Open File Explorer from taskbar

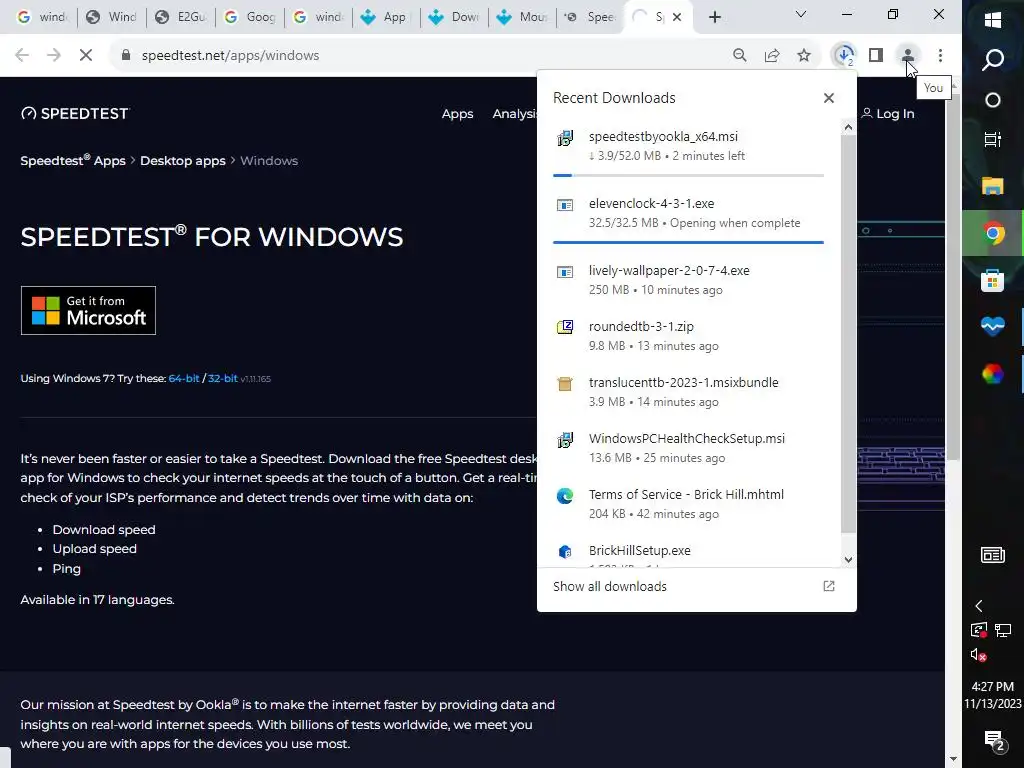pos(993,186)
